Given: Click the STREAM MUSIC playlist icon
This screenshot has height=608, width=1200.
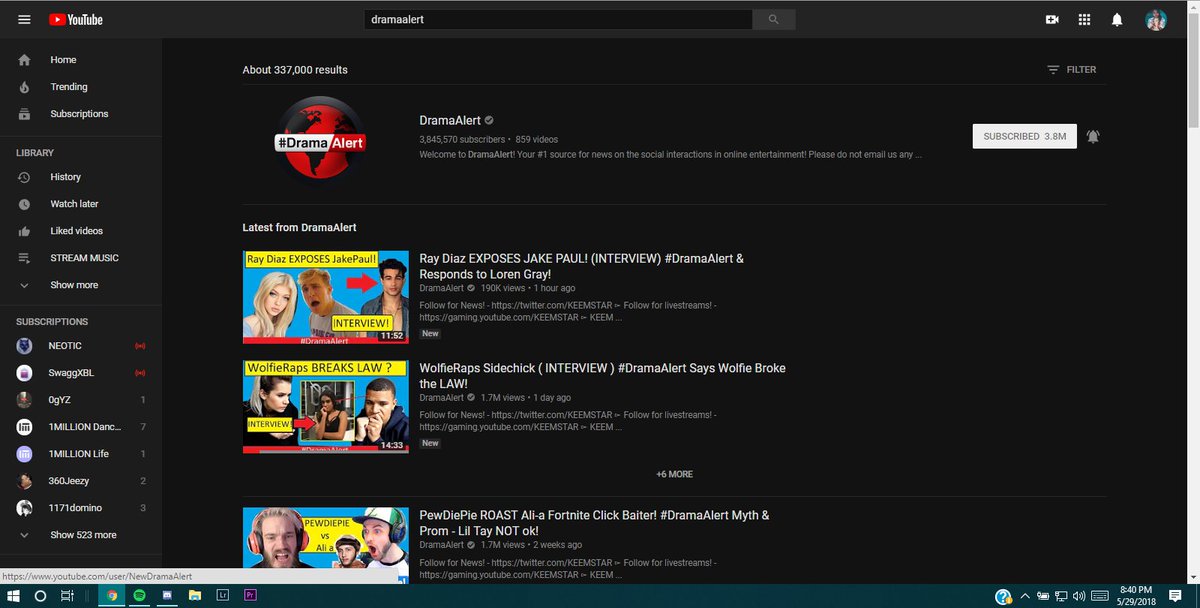Looking at the screenshot, I should pyautogui.click(x=24, y=258).
